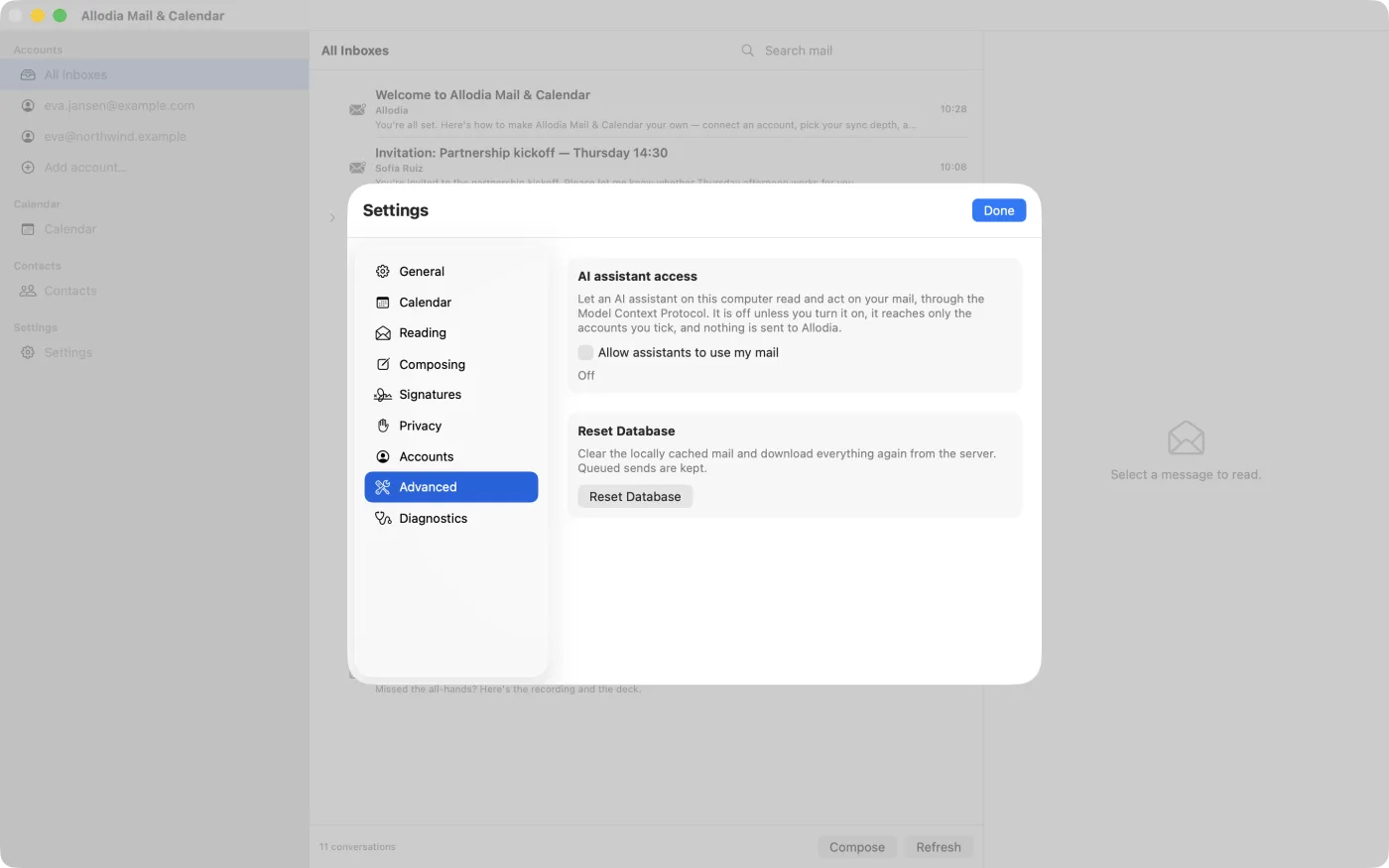The height and width of the screenshot is (868, 1389).
Task: Click the Reset Database button
Action: 635,496
